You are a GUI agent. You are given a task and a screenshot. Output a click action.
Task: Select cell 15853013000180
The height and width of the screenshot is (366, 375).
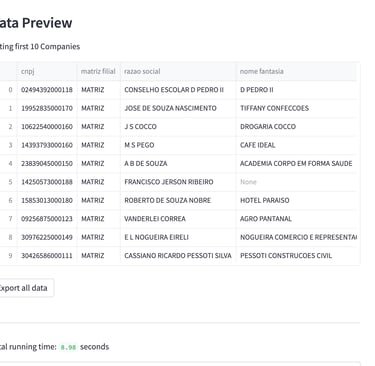[47, 200]
